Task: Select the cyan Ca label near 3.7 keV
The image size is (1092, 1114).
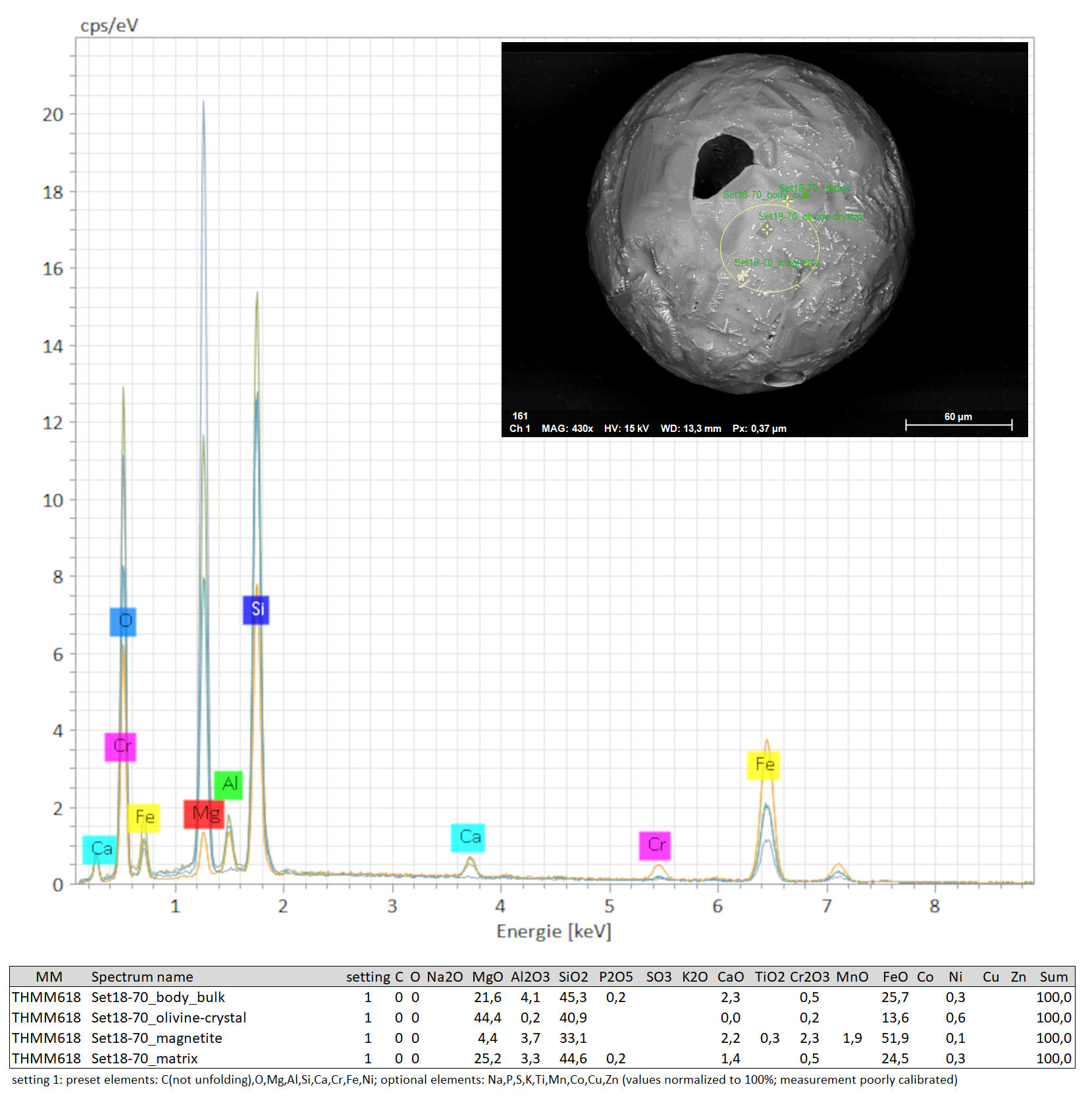Action: (468, 837)
